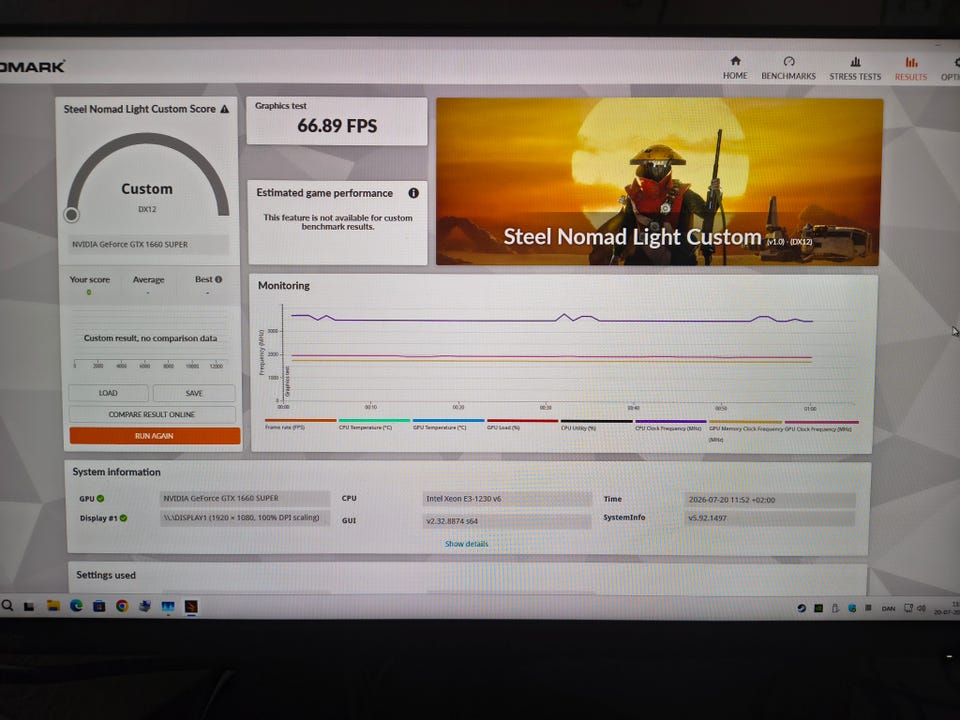Screen dimensions: 960x720
Task: Launch Google Chrome from the taskbar
Action: [x=122, y=606]
